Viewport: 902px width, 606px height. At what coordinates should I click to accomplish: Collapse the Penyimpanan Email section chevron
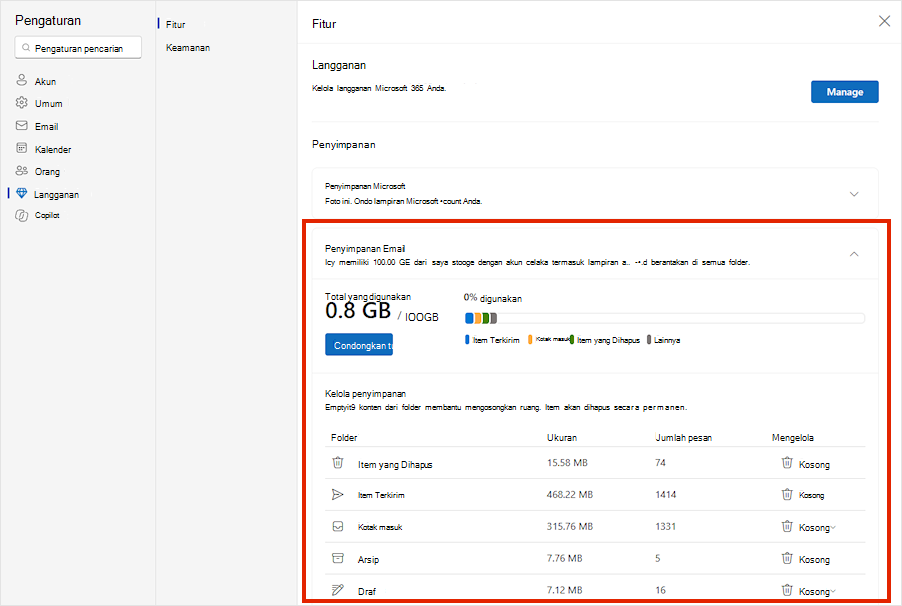click(854, 254)
